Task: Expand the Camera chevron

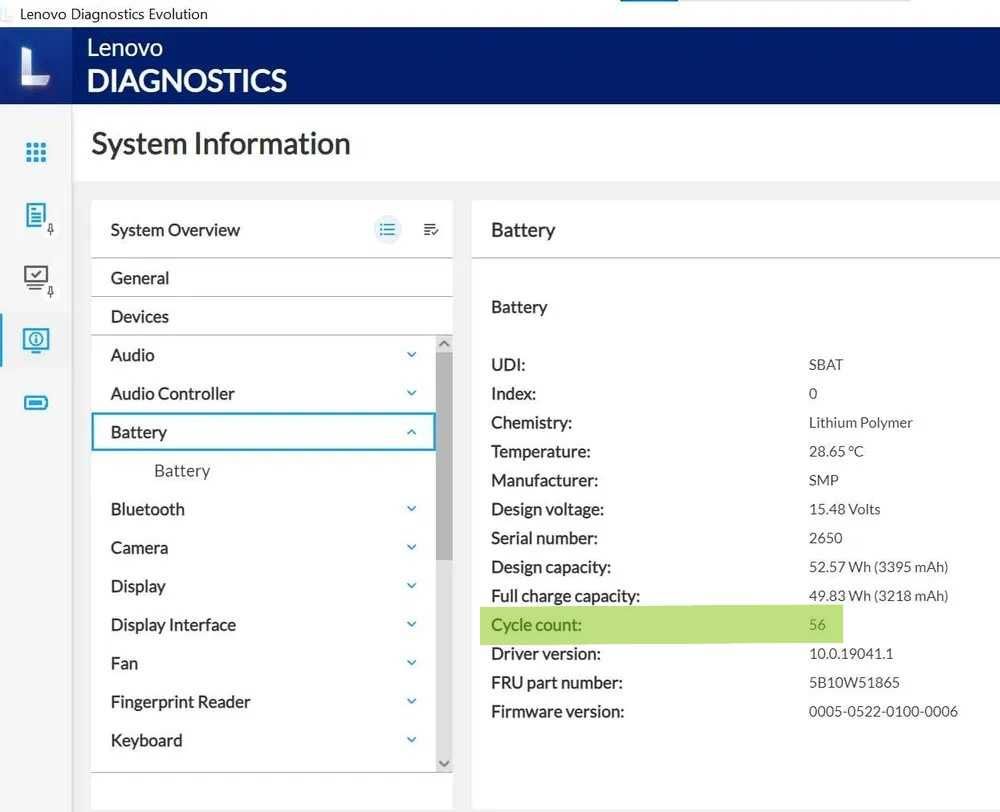Action: (411, 547)
